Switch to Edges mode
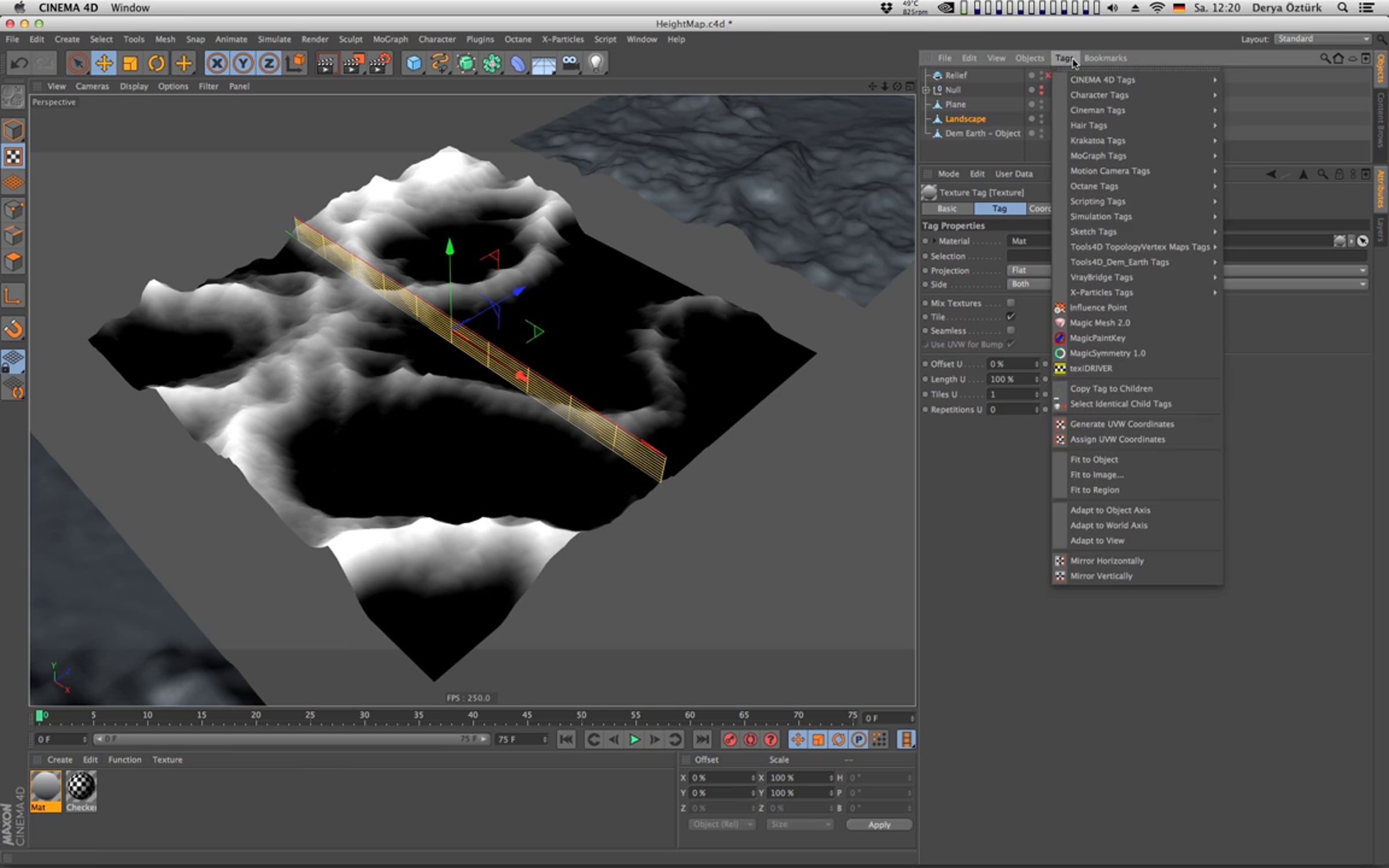This screenshot has height=868, width=1389. coord(13,236)
